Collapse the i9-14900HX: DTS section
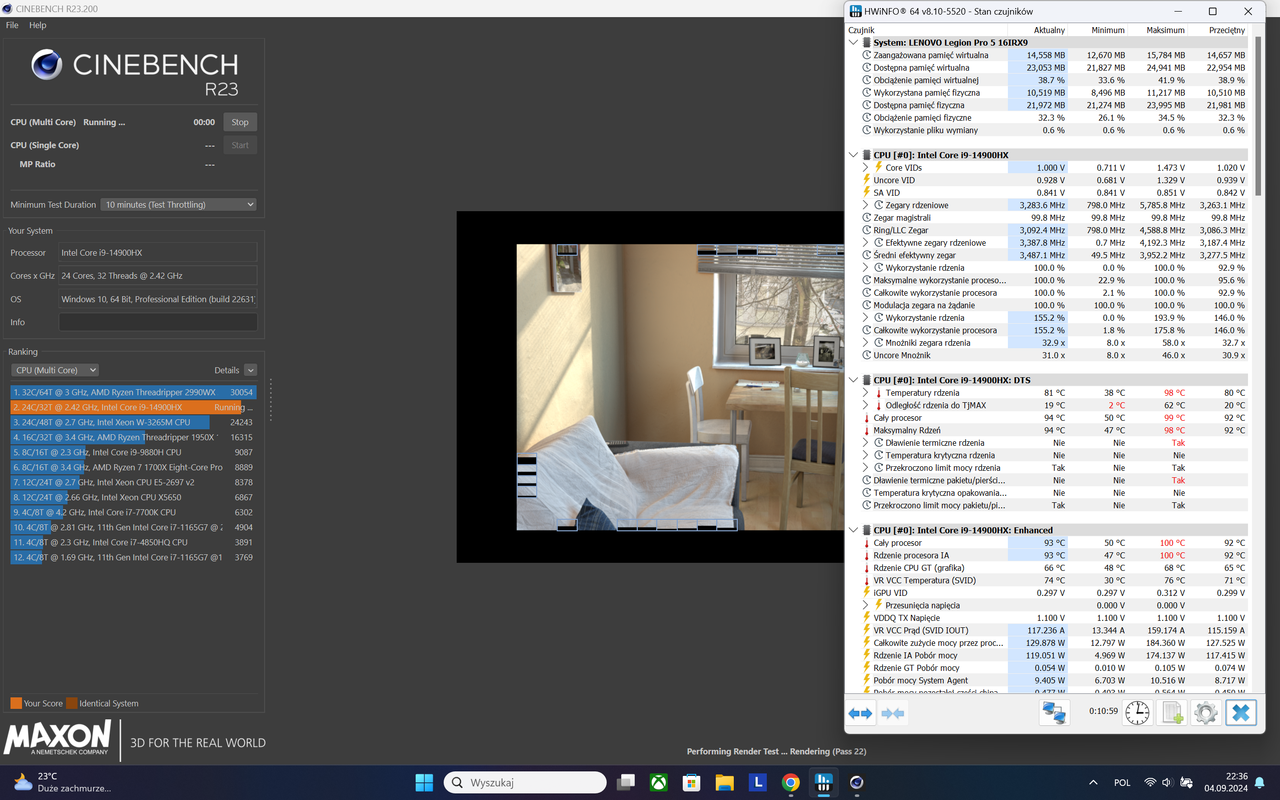This screenshot has width=1280, height=800. coord(853,380)
